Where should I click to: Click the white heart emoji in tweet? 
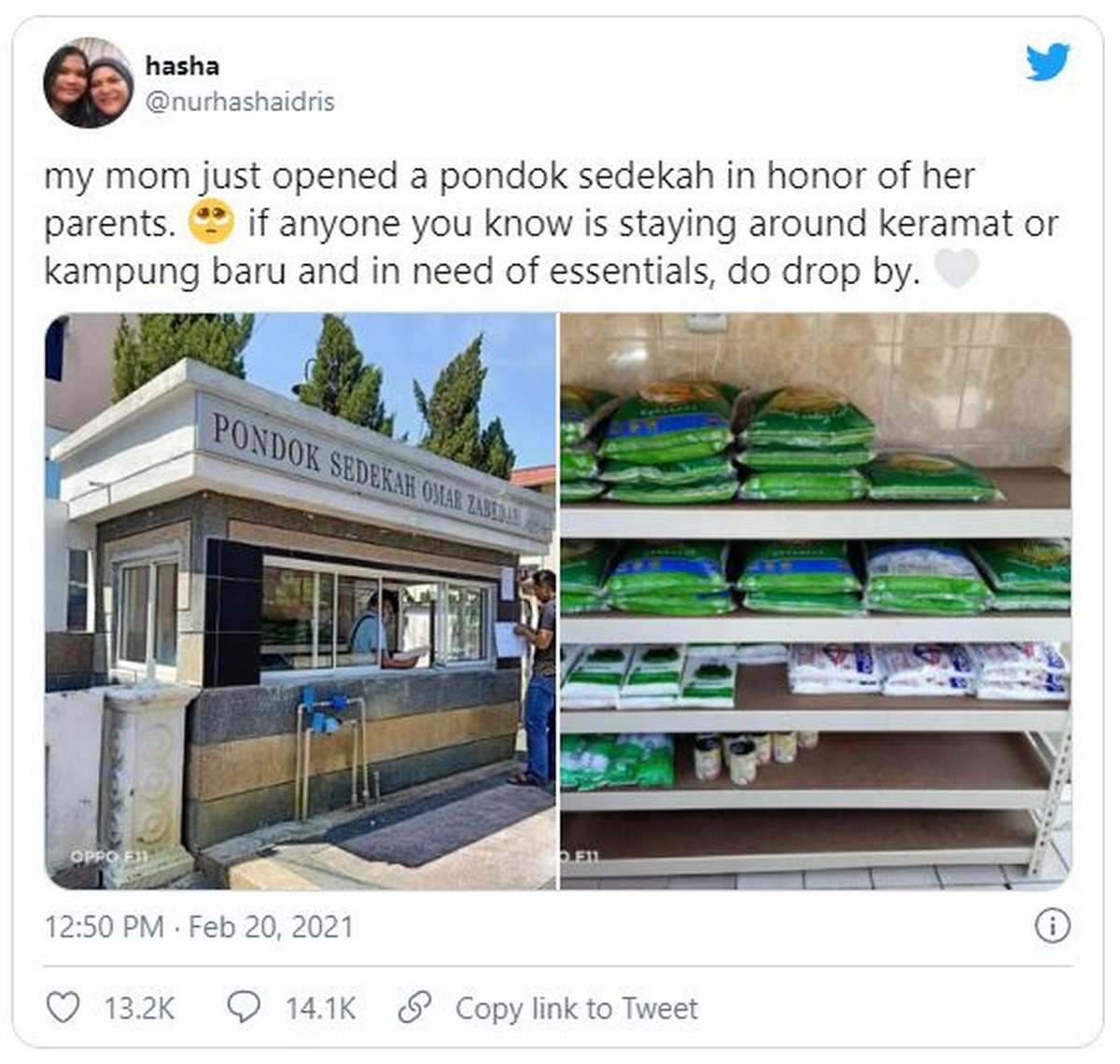click(957, 271)
